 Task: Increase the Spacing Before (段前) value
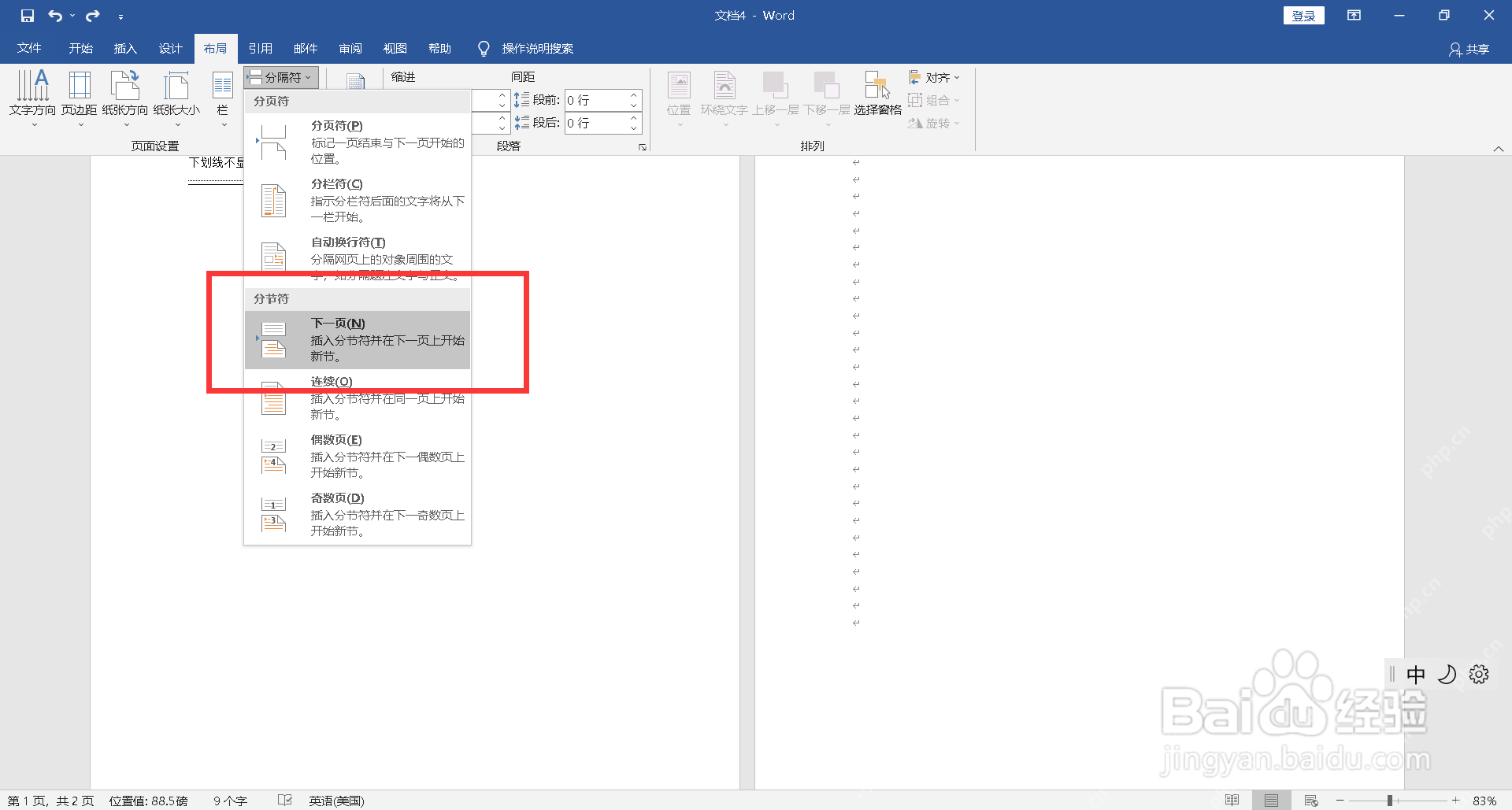(633, 95)
